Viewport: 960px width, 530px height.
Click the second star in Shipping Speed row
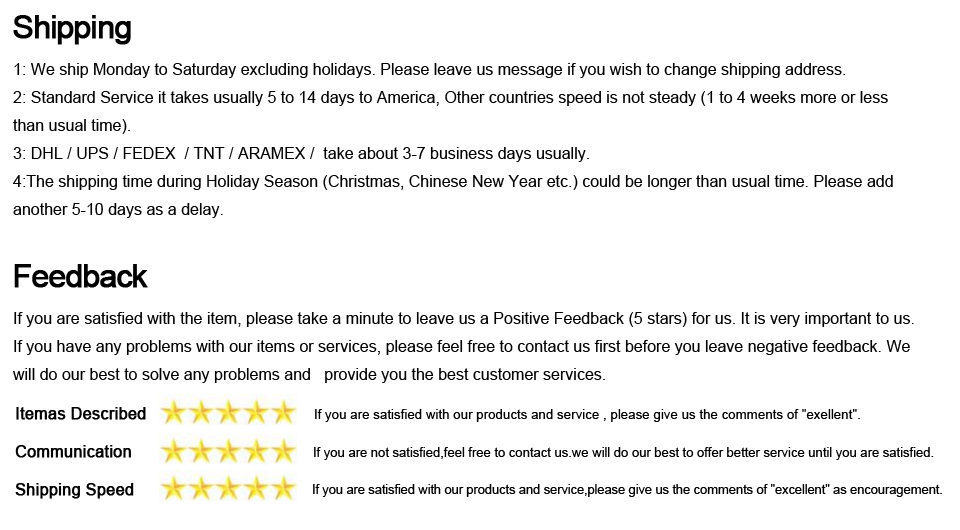[202, 489]
